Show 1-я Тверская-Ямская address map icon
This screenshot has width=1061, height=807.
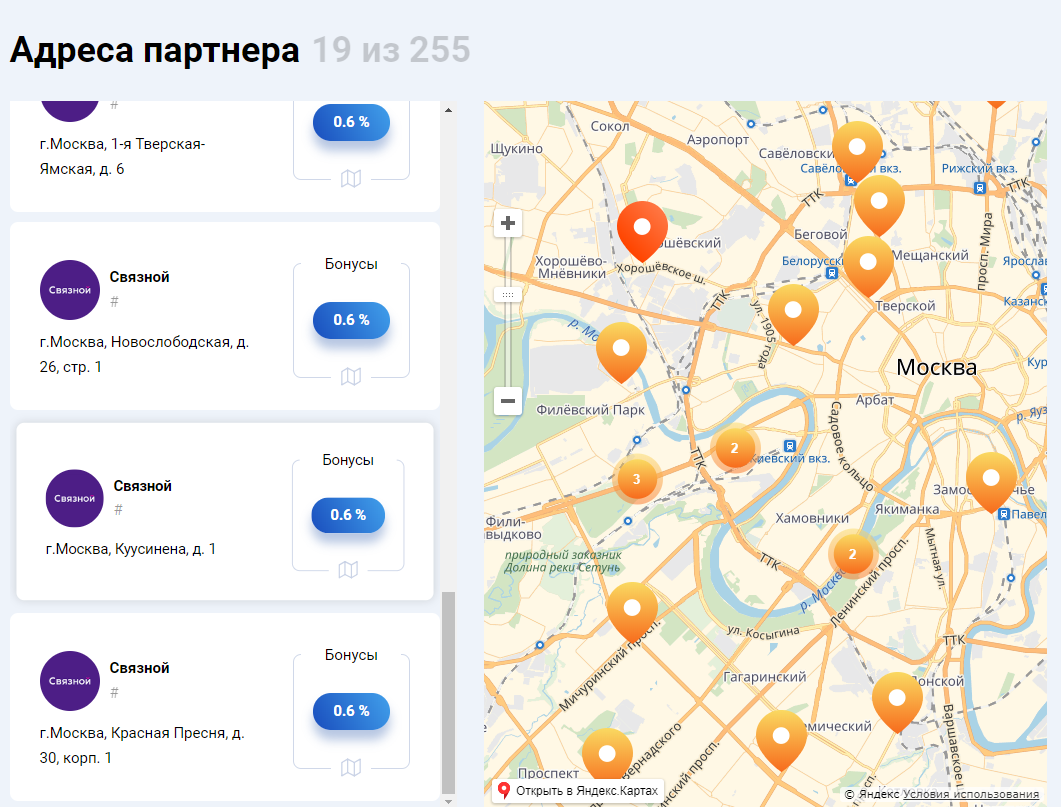tap(351, 179)
